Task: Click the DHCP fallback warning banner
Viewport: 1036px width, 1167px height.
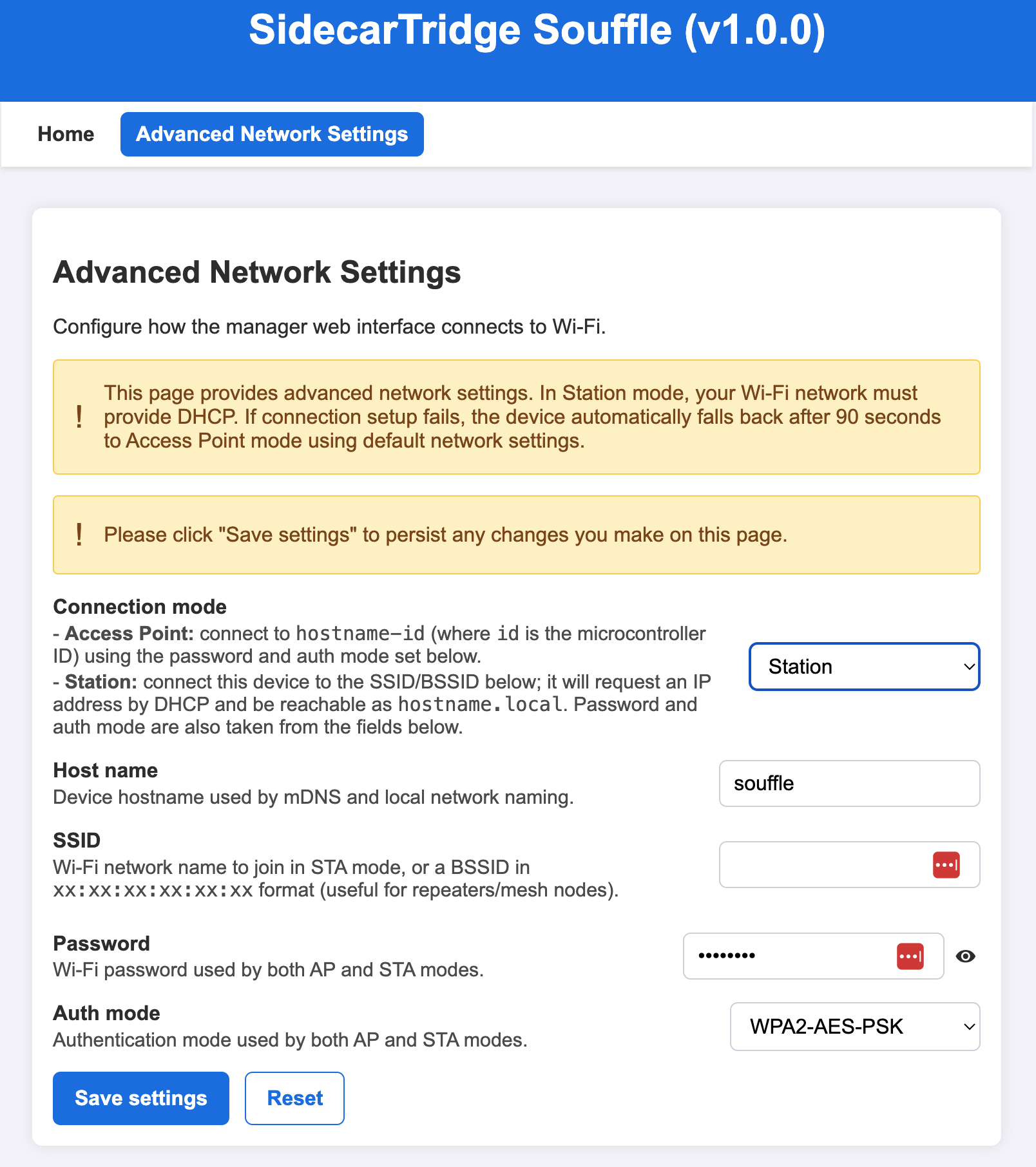Action: tap(515, 417)
